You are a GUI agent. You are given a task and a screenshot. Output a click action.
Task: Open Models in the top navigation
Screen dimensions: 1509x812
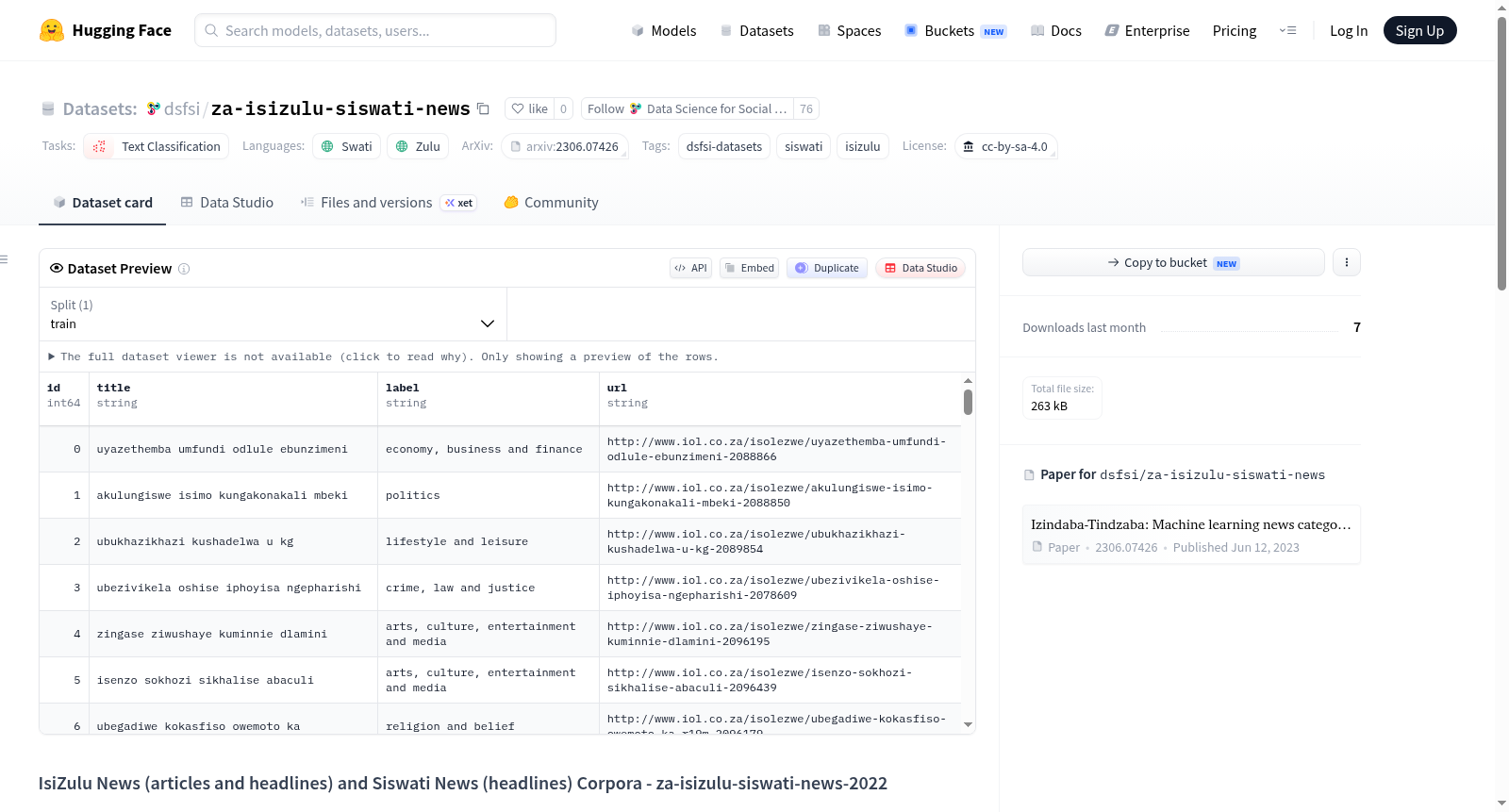tap(664, 30)
